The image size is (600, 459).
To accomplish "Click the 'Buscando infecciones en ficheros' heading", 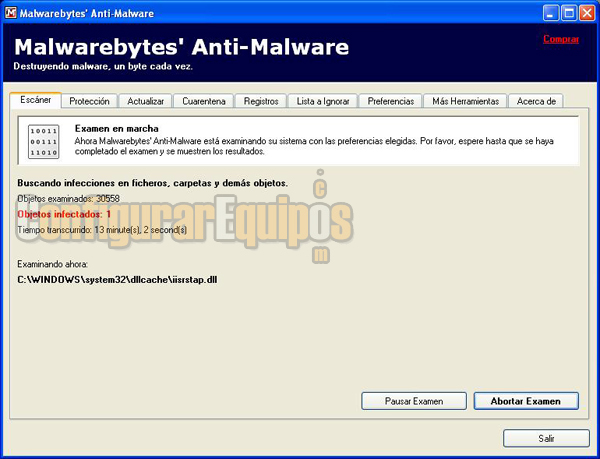I will click(152, 183).
